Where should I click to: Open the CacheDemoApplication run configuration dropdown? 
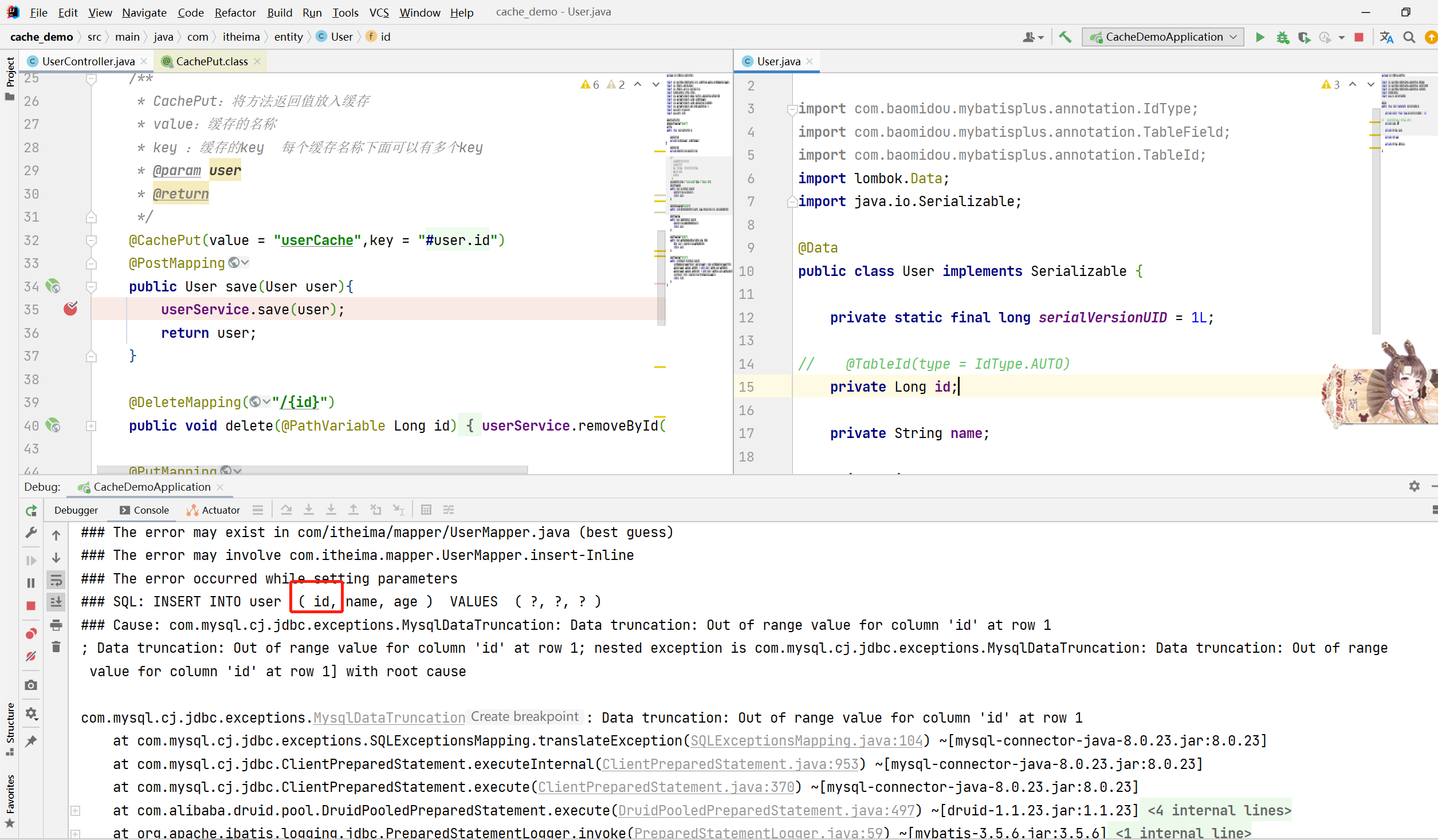click(1163, 37)
